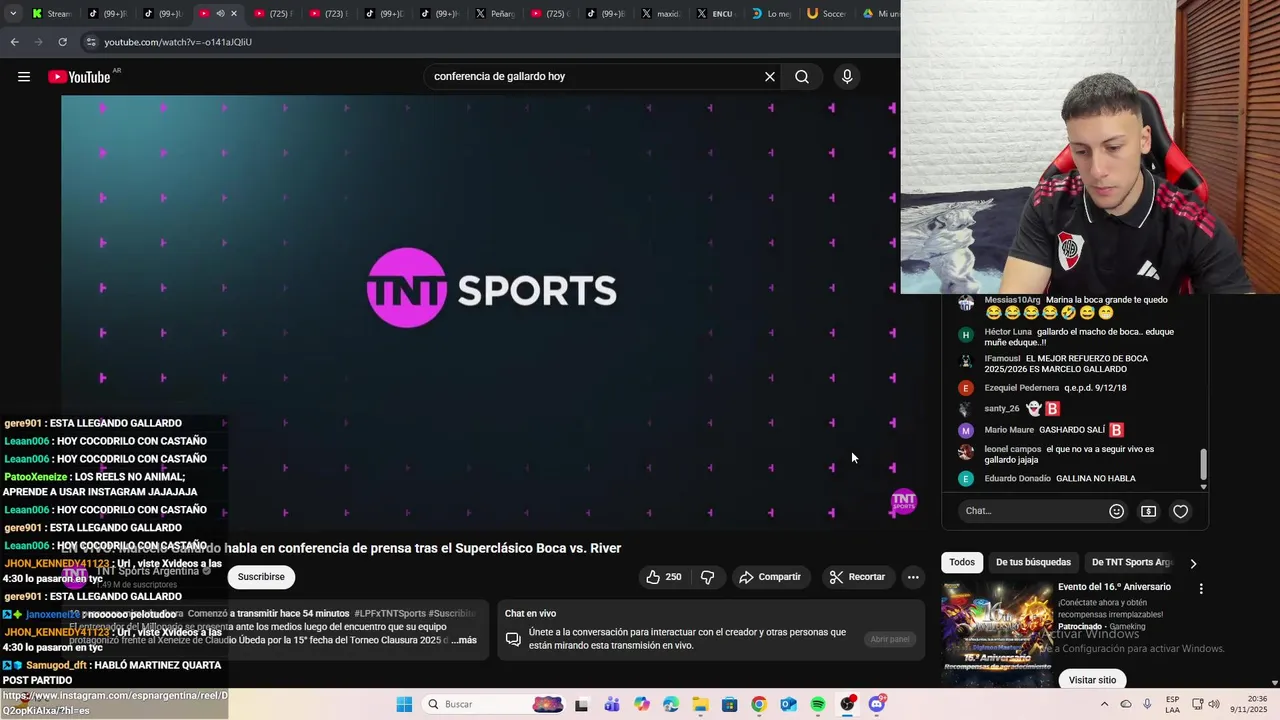This screenshot has width=1280, height=720.
Task: Open the OneDrive cloud tray icon
Action: [1126, 704]
